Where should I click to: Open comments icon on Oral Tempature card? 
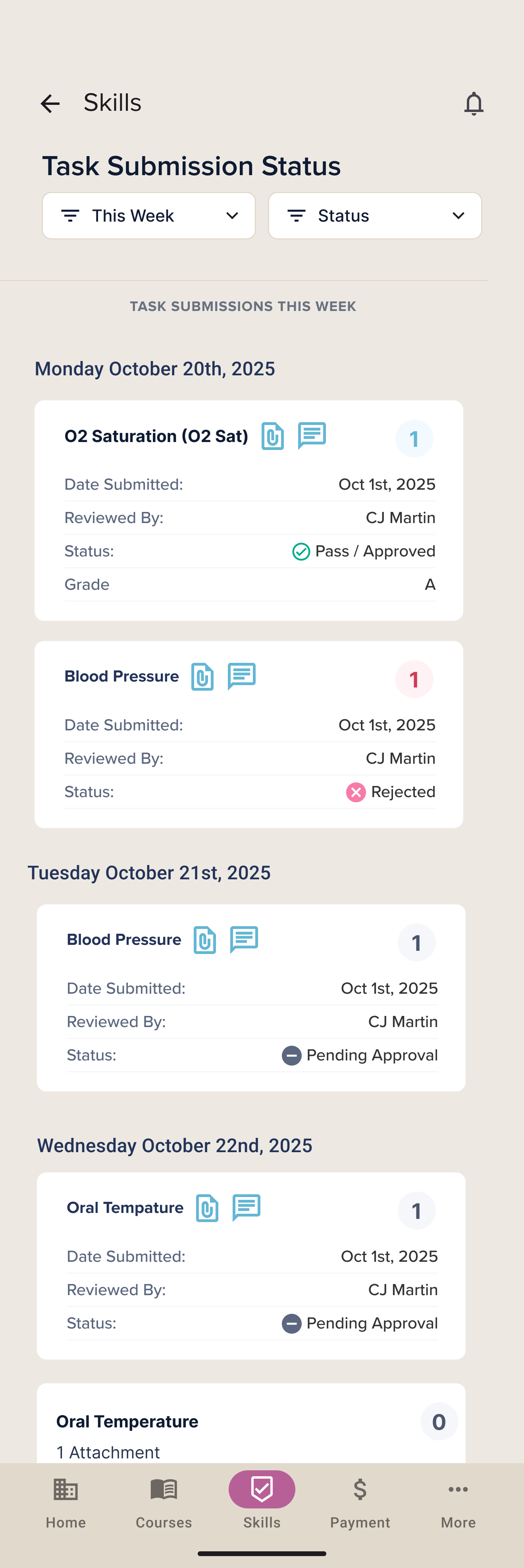pyautogui.click(x=247, y=1207)
